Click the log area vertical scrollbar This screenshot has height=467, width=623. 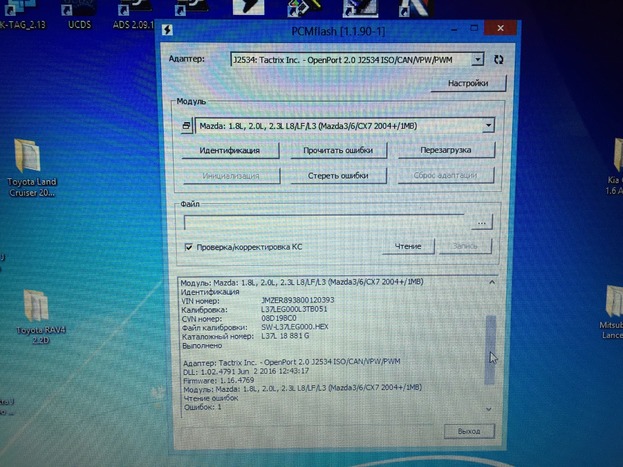point(489,345)
